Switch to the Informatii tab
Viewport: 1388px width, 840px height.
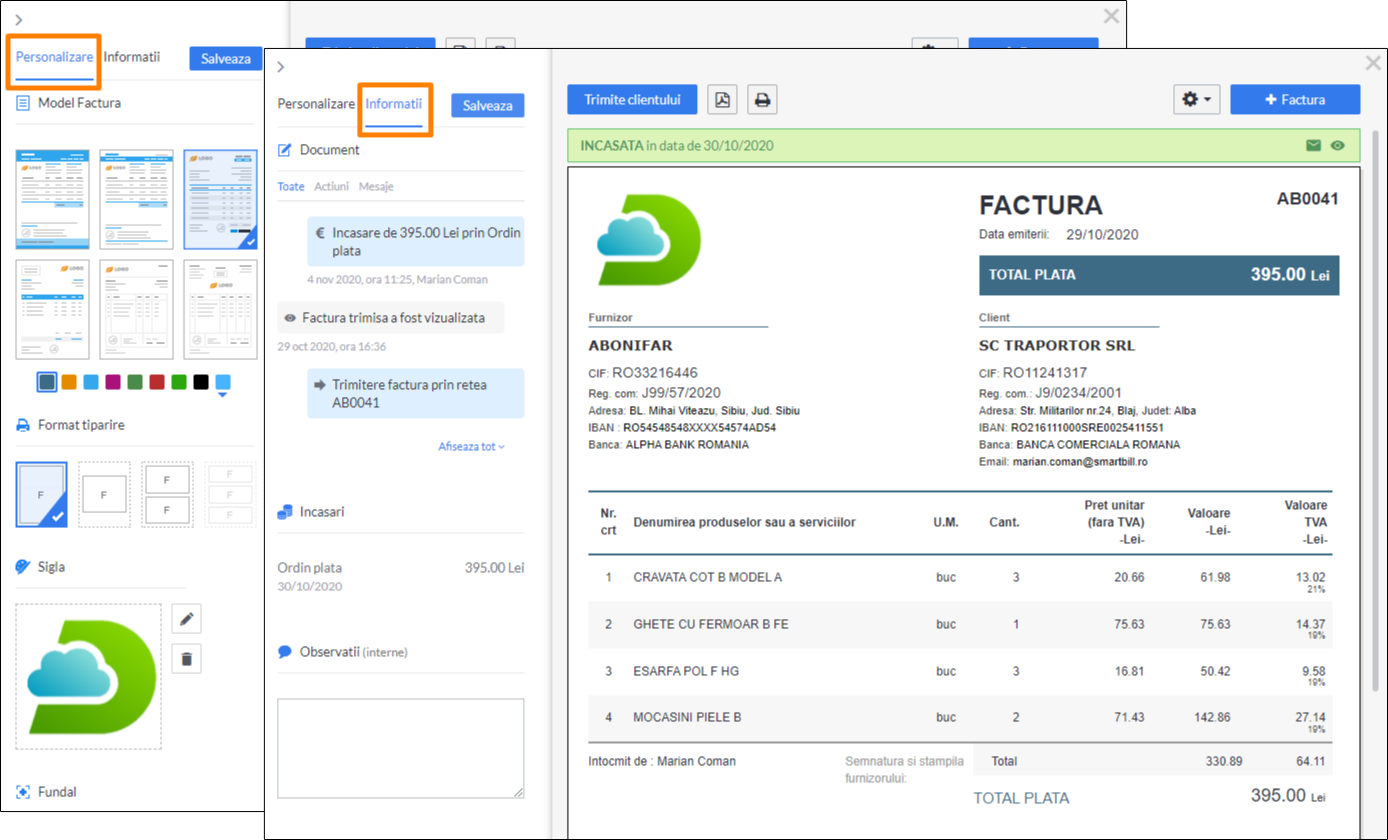pos(395,104)
